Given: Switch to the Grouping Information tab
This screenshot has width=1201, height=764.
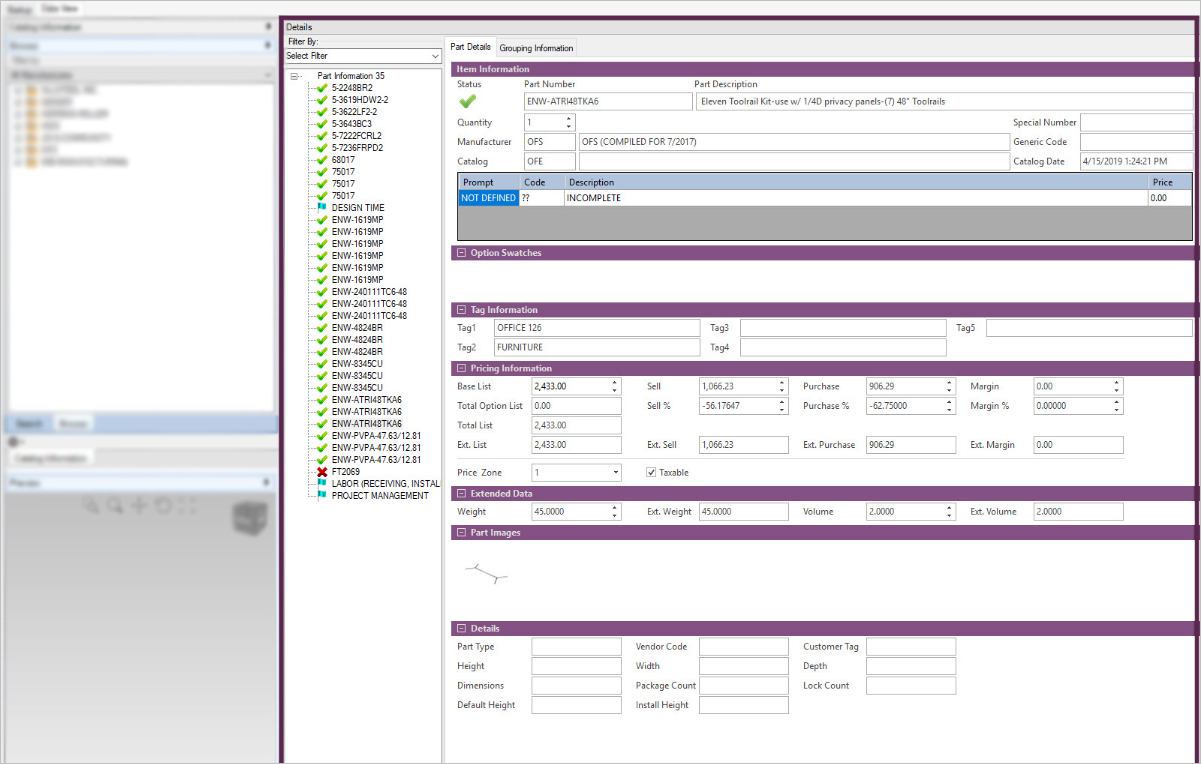Looking at the screenshot, I should click(x=536, y=48).
